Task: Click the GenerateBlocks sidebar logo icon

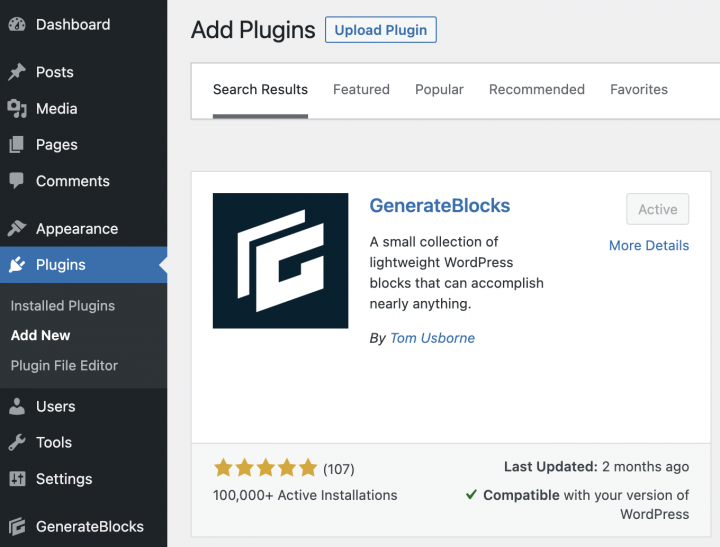Action: tap(17, 527)
